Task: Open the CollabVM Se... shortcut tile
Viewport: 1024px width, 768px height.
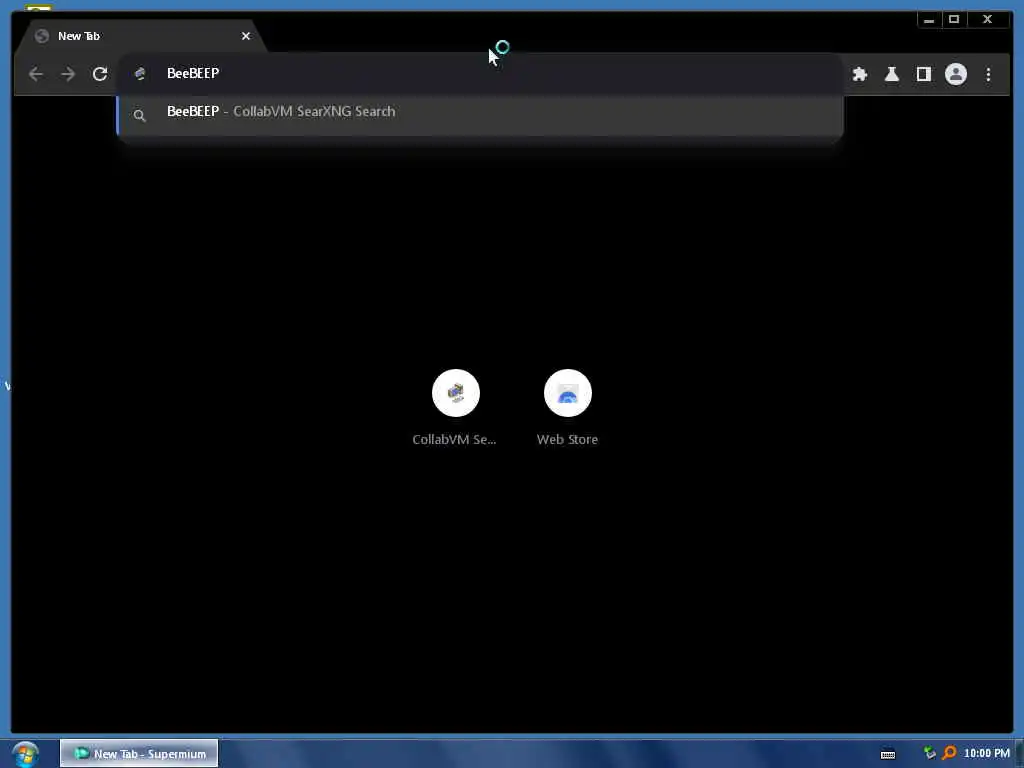Action: [455, 408]
